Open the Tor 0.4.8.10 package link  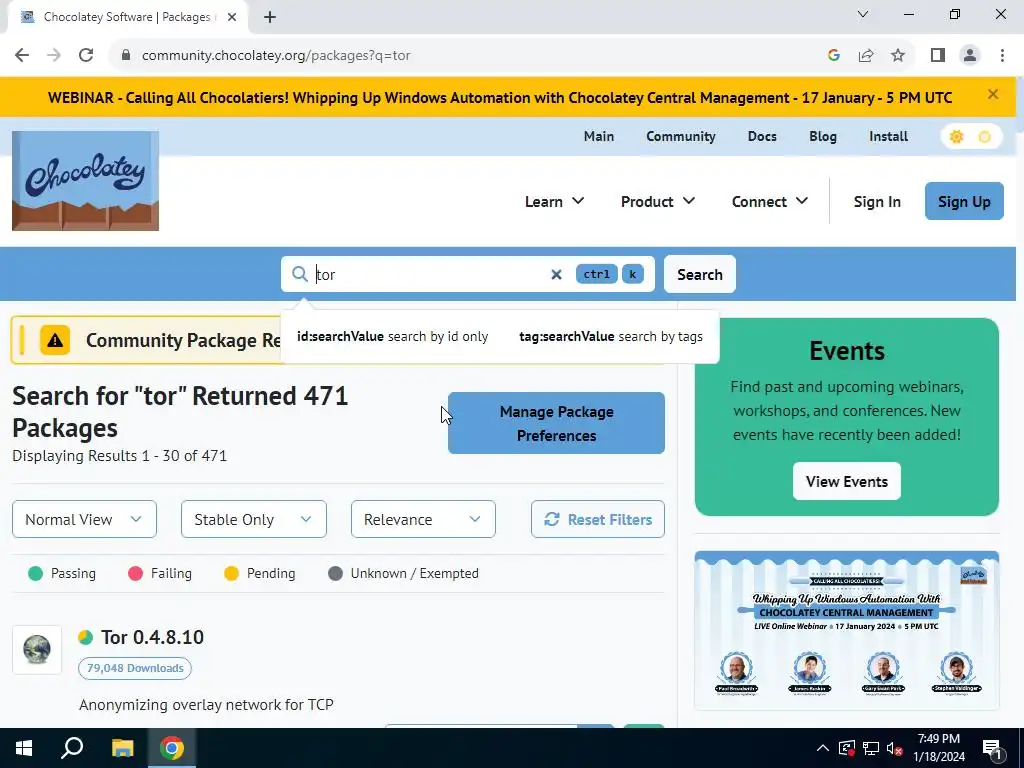[152, 637]
